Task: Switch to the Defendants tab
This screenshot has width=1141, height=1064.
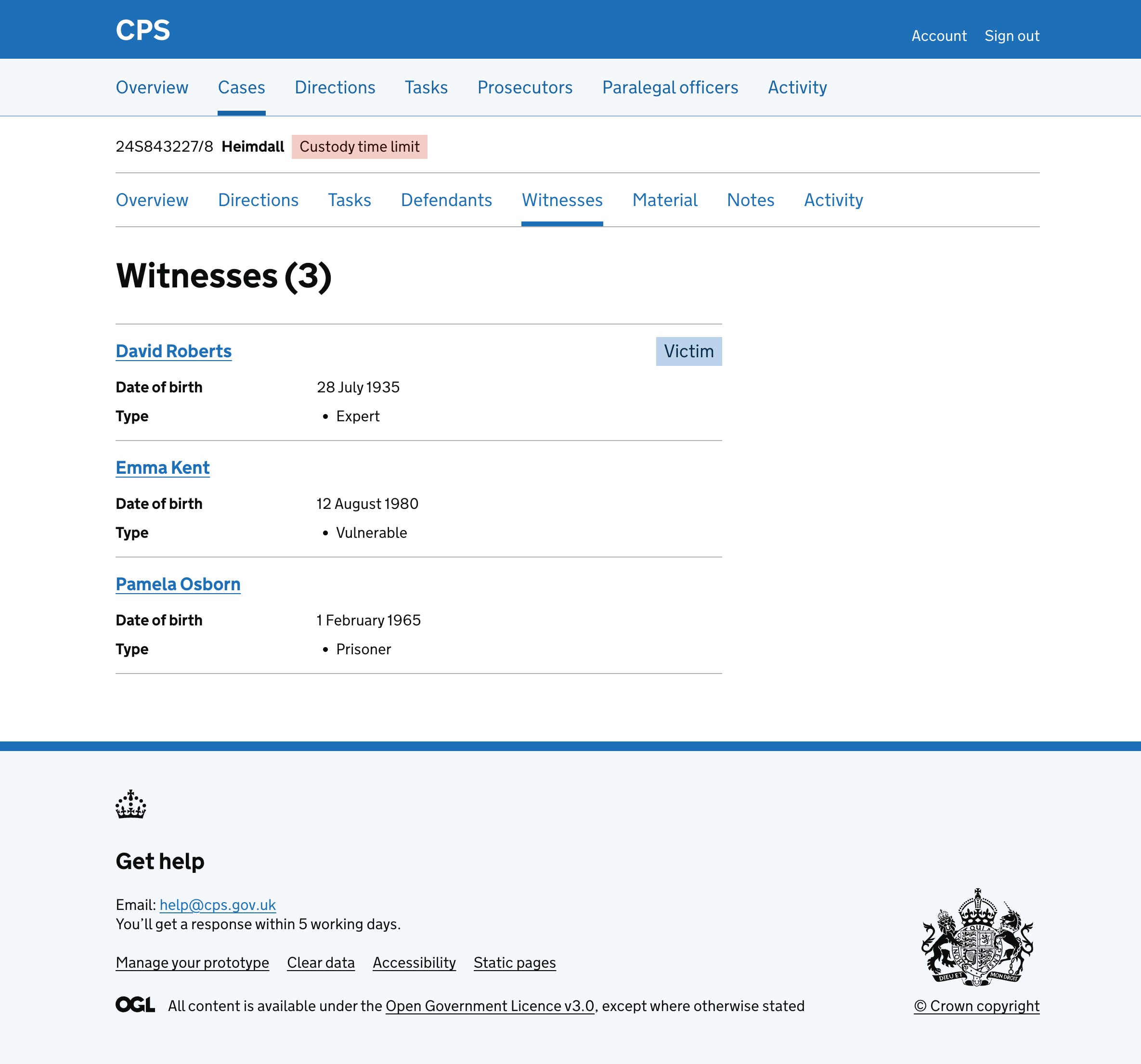Action: [x=446, y=200]
